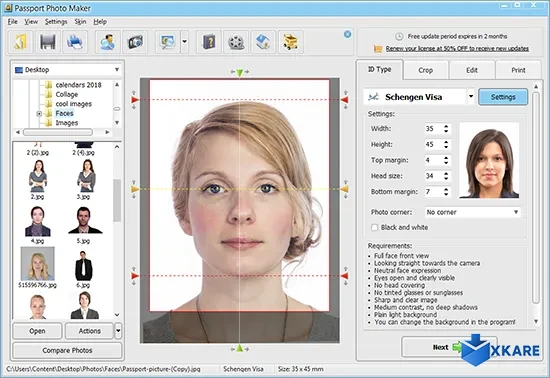Click the blue Settings button
Screen dimensions: 550x378
point(503,97)
